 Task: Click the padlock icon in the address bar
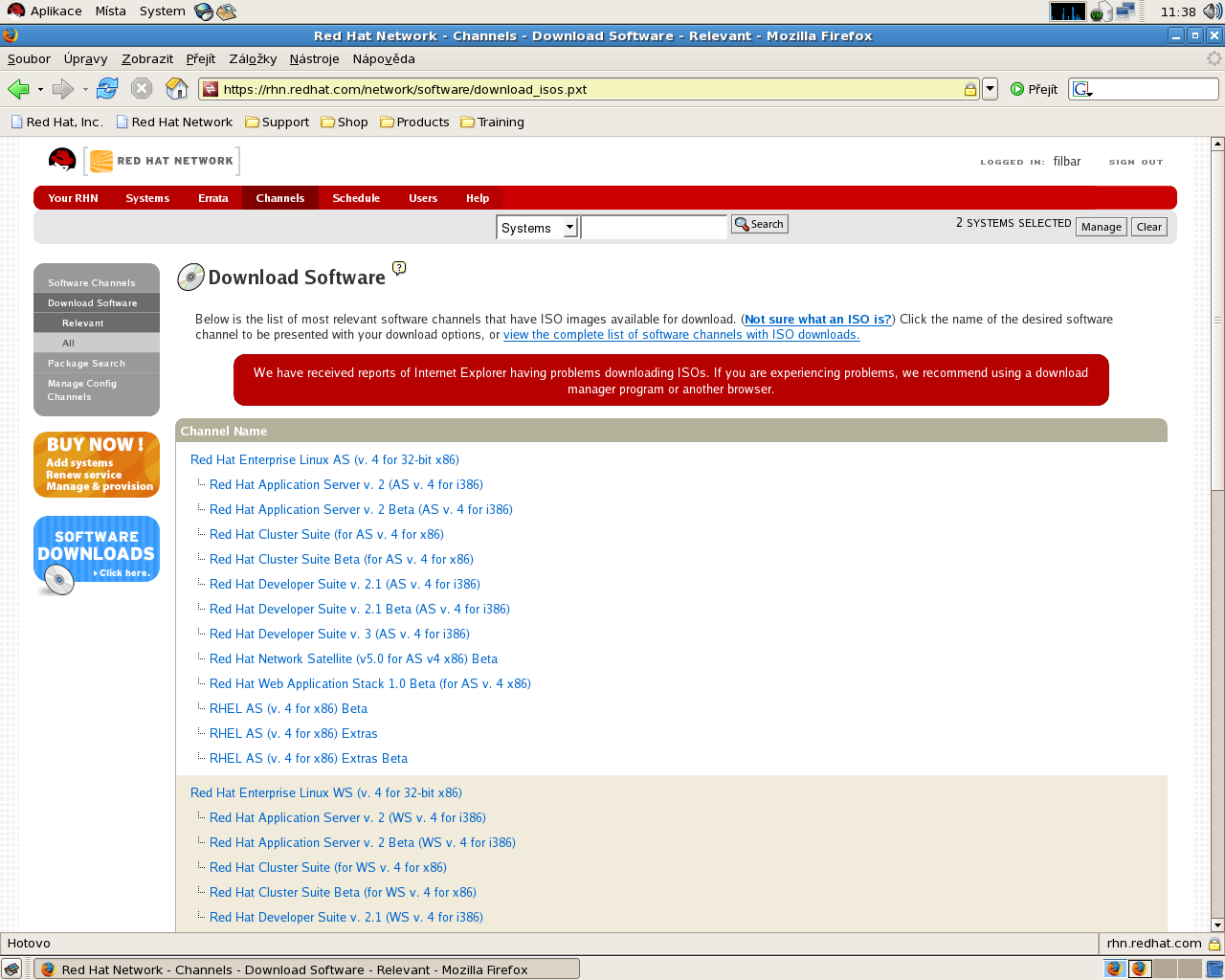pos(970,89)
